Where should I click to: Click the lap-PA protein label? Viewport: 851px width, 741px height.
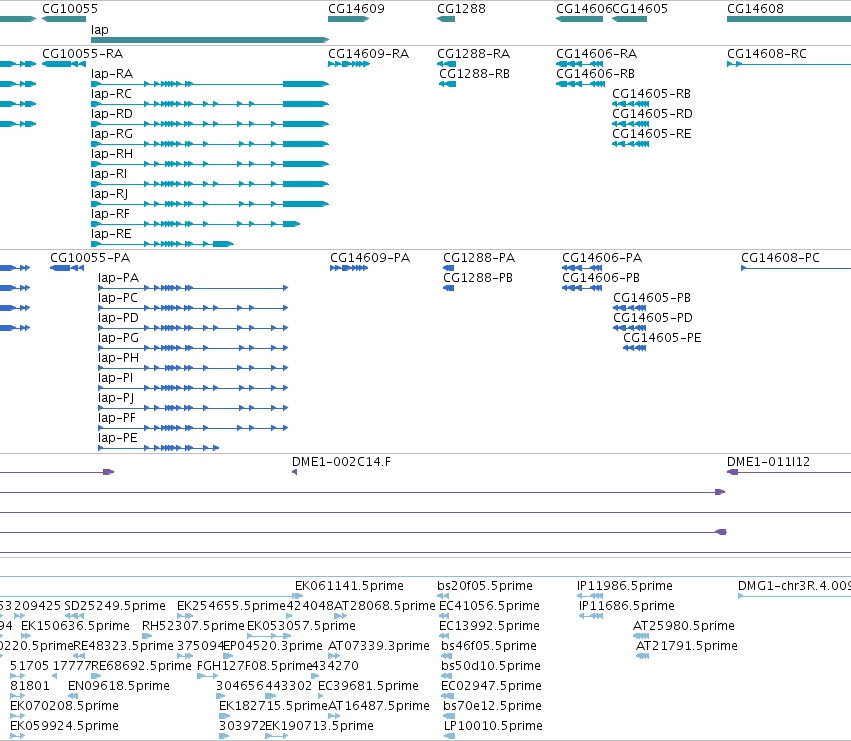click(118, 278)
